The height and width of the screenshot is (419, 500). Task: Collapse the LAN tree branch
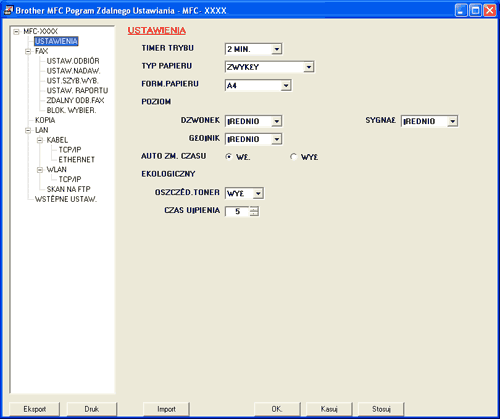pyautogui.click(x=28, y=131)
